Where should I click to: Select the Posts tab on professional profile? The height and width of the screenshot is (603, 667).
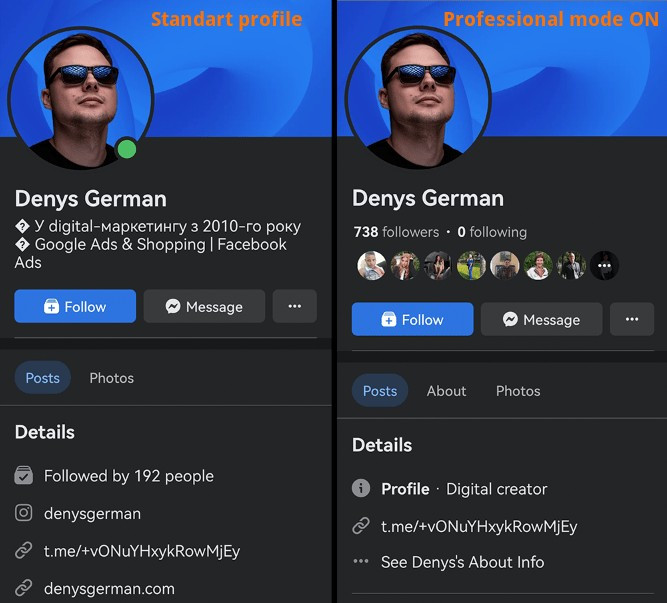380,391
